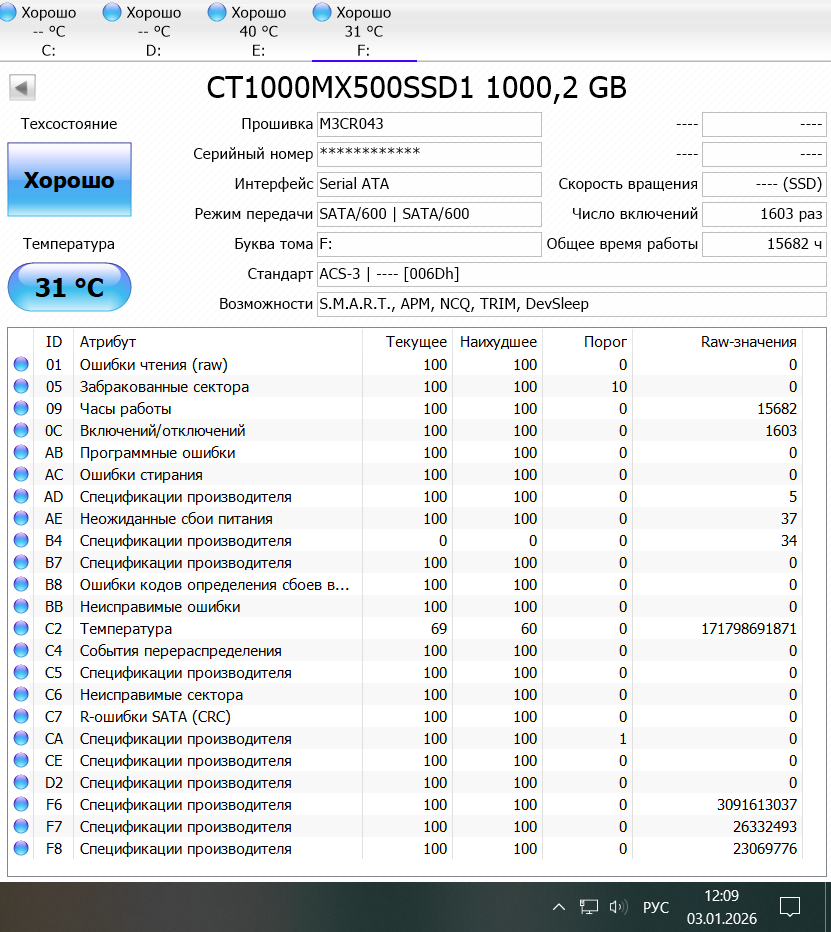
Task: Open the notification center icon
Action: pos(790,907)
